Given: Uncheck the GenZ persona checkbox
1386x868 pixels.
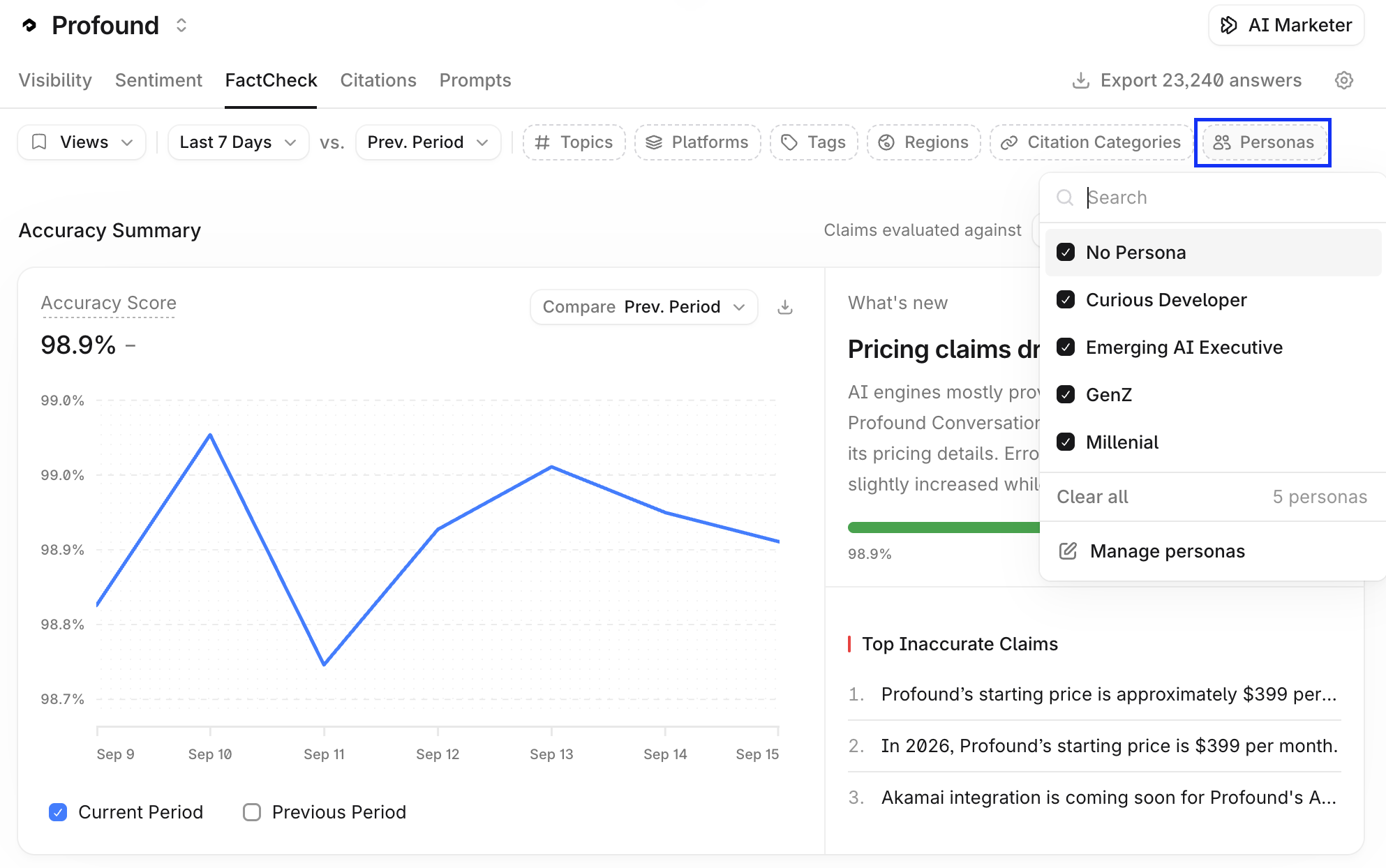Looking at the screenshot, I should pos(1066,395).
